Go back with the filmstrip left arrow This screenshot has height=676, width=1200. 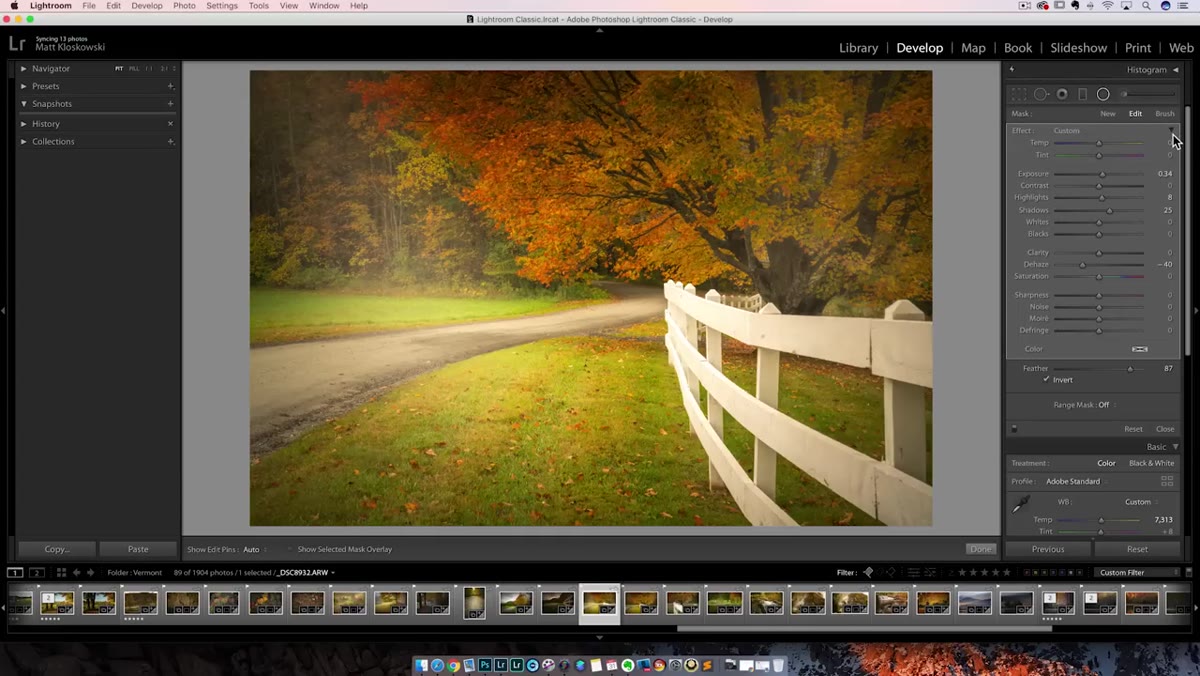click(76, 573)
